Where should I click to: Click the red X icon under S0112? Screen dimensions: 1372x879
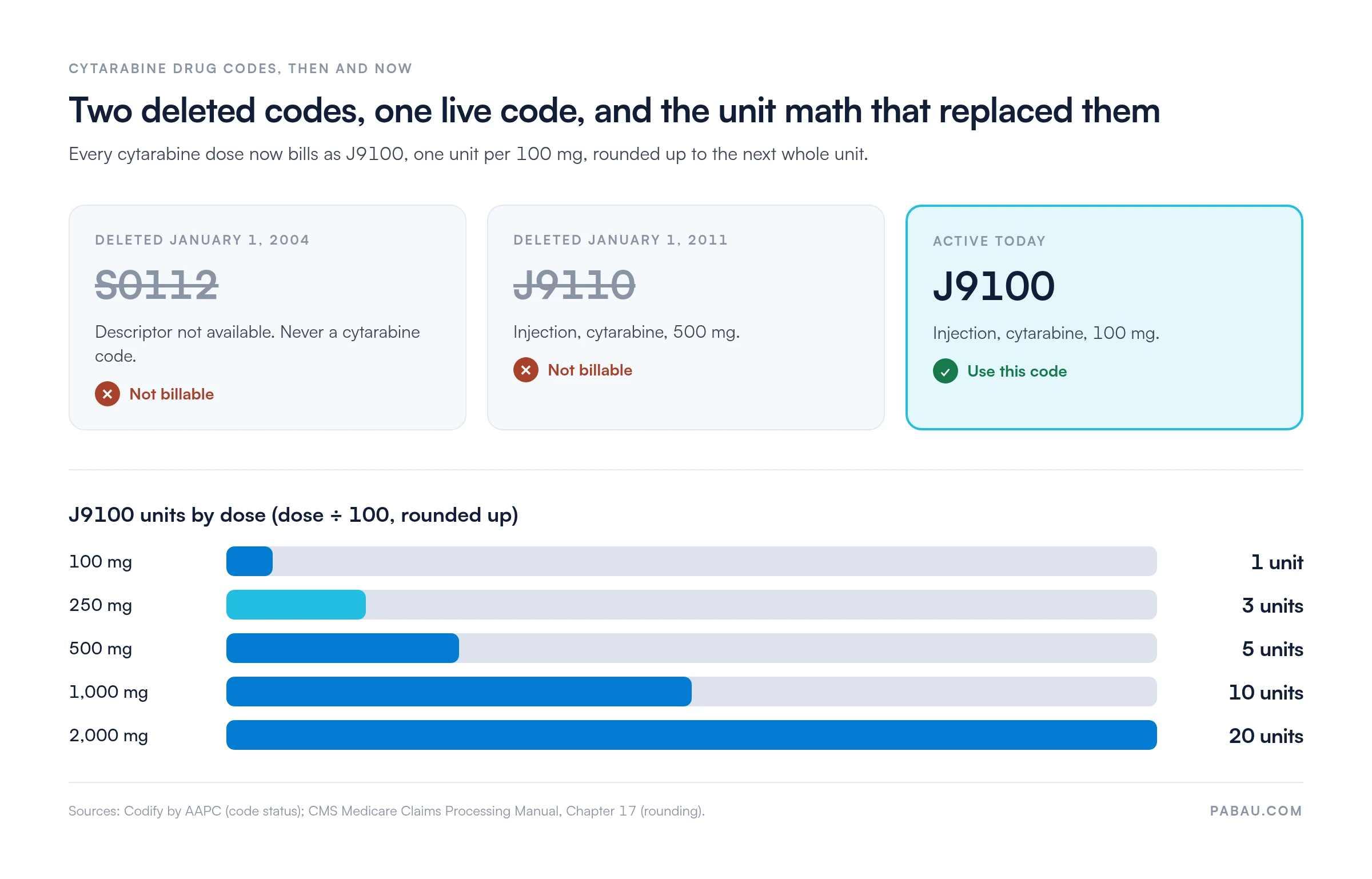click(107, 394)
